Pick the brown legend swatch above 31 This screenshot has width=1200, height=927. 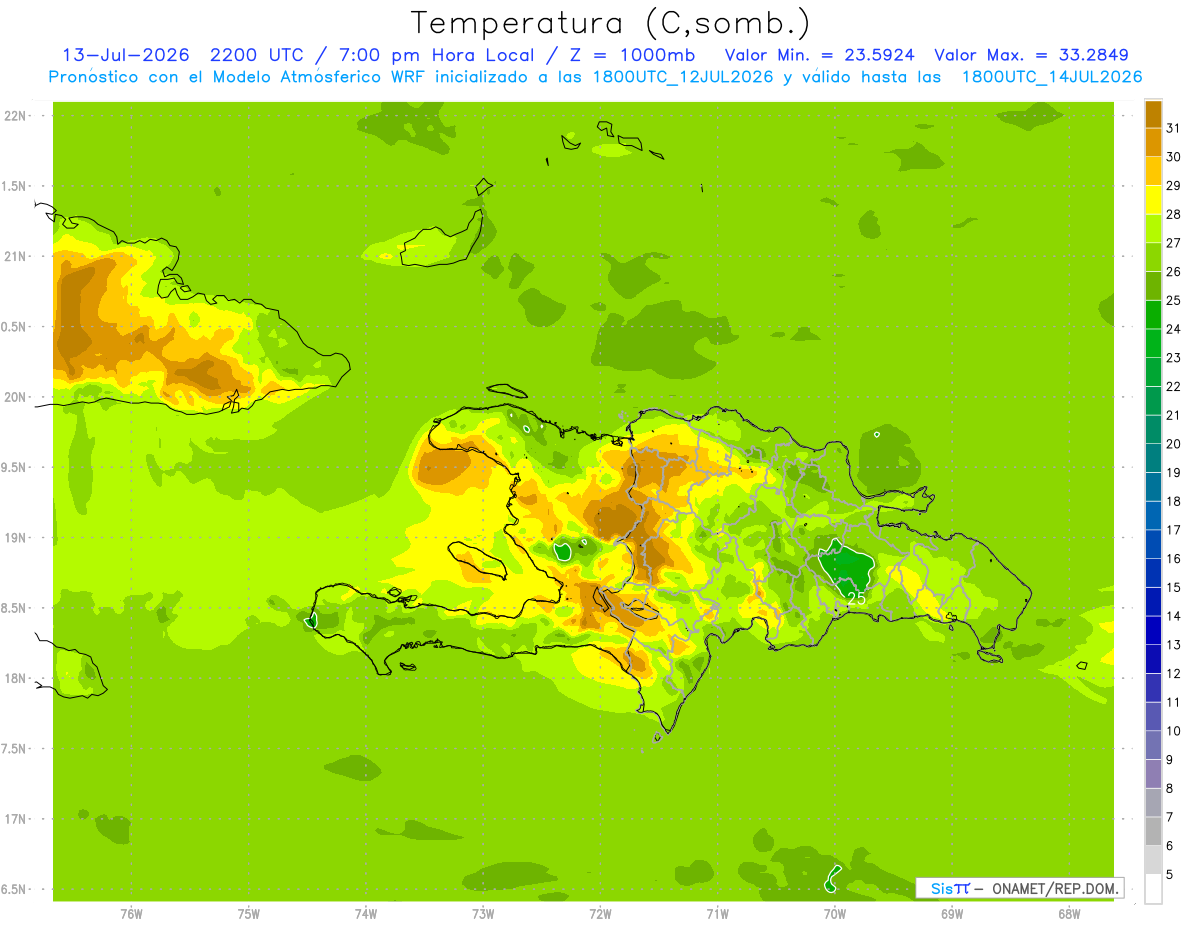click(x=1153, y=114)
